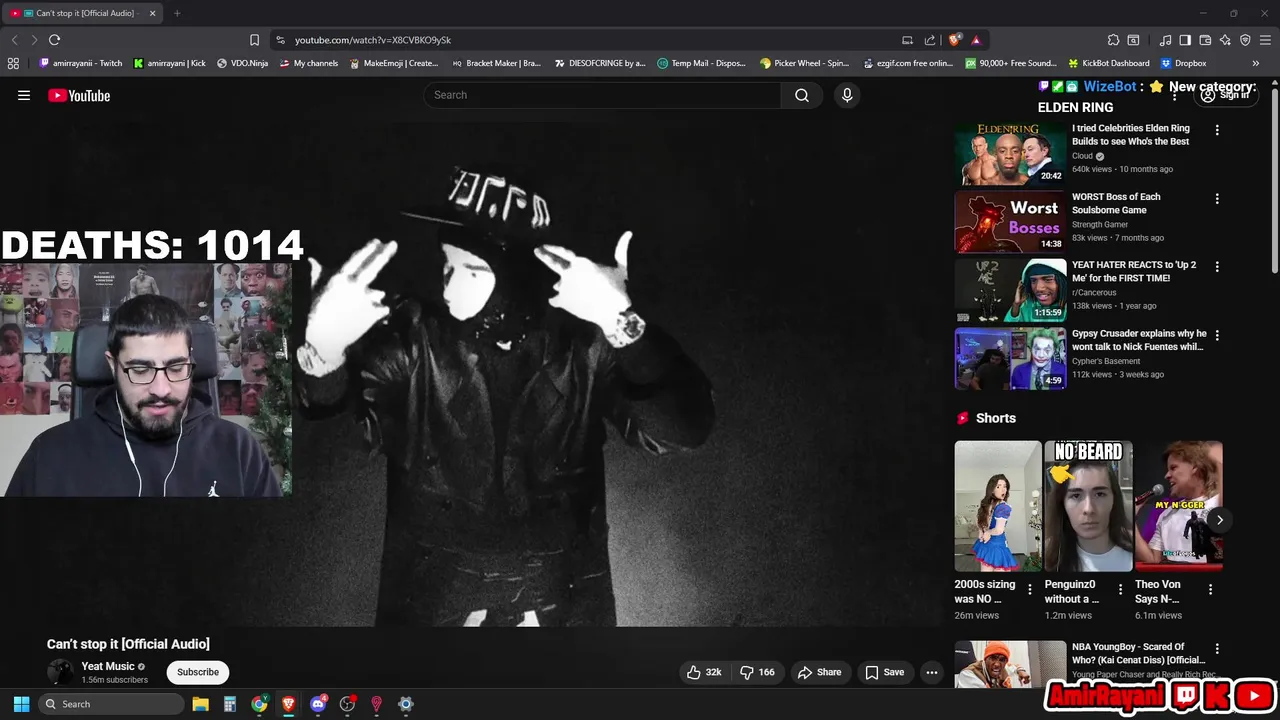Image resolution: width=1280 pixels, height=720 pixels.
Task: Open the browser extensions puzzle icon
Action: click(x=1113, y=40)
